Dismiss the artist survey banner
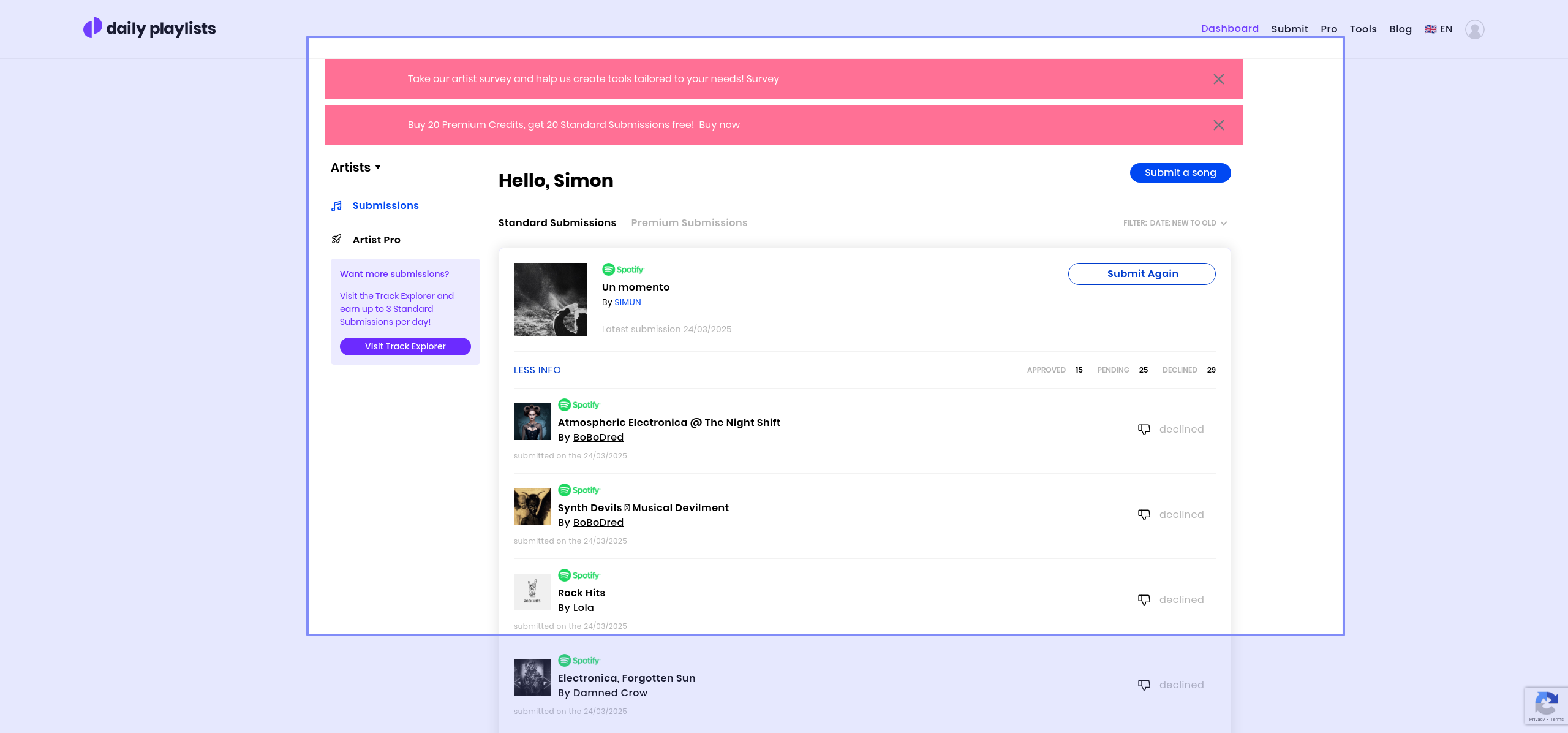This screenshot has height=733, width=1568. click(x=1218, y=79)
